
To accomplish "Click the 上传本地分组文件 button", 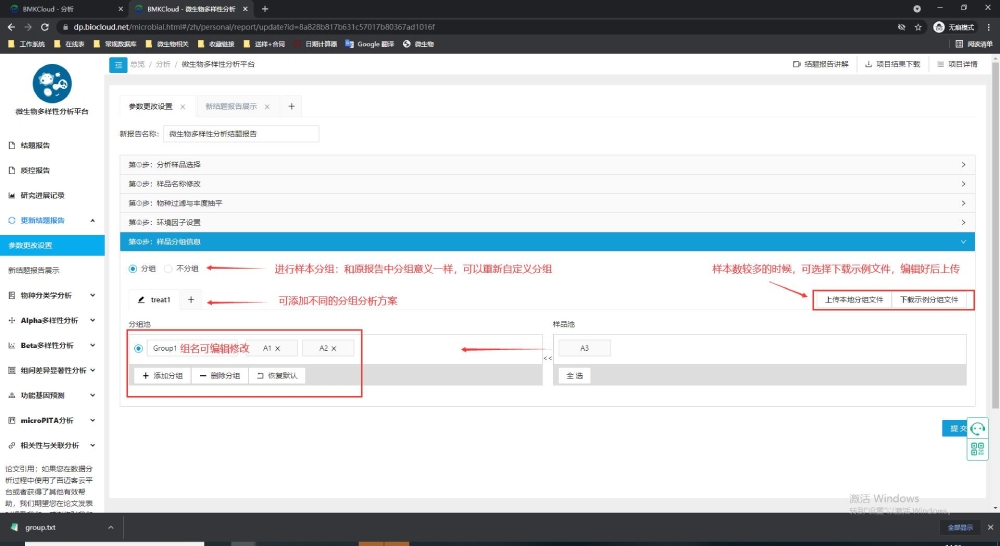I will pos(853,299).
